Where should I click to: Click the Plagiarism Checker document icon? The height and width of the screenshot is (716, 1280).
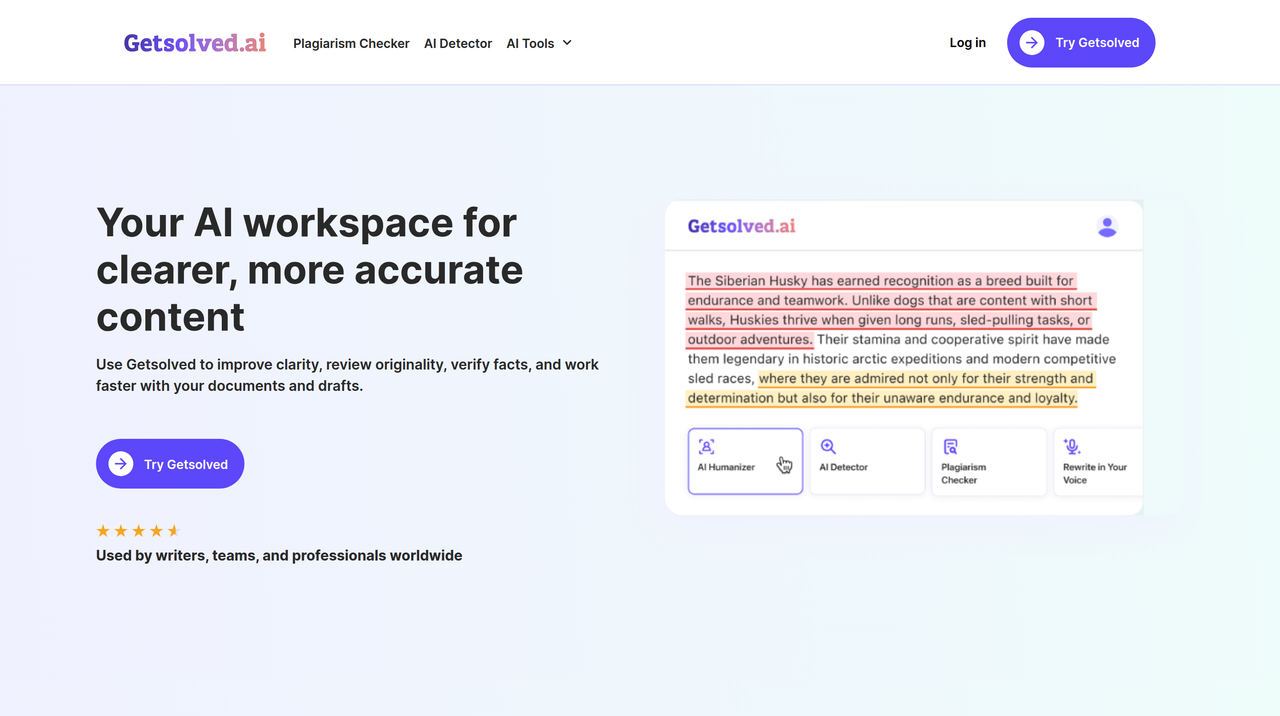click(950, 447)
